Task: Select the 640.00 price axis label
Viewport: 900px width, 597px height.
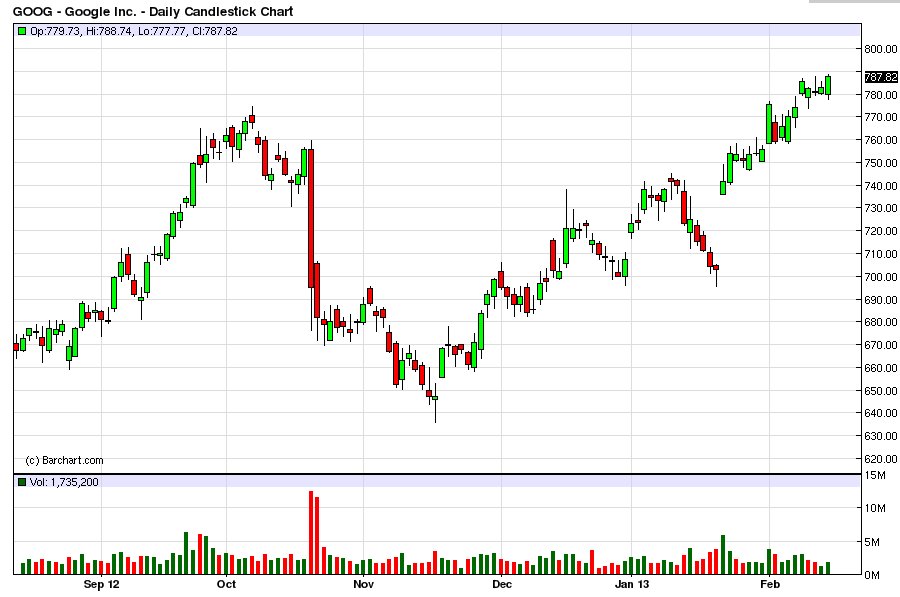Action: coord(881,413)
